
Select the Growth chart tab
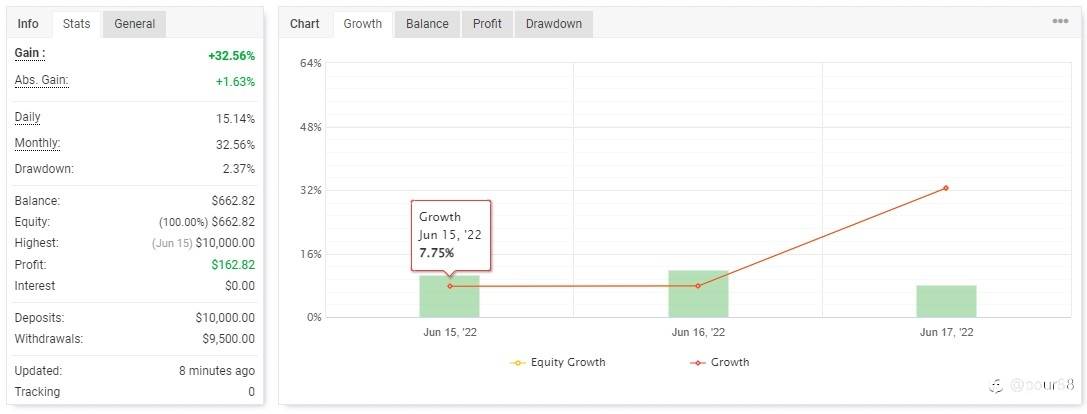point(363,24)
